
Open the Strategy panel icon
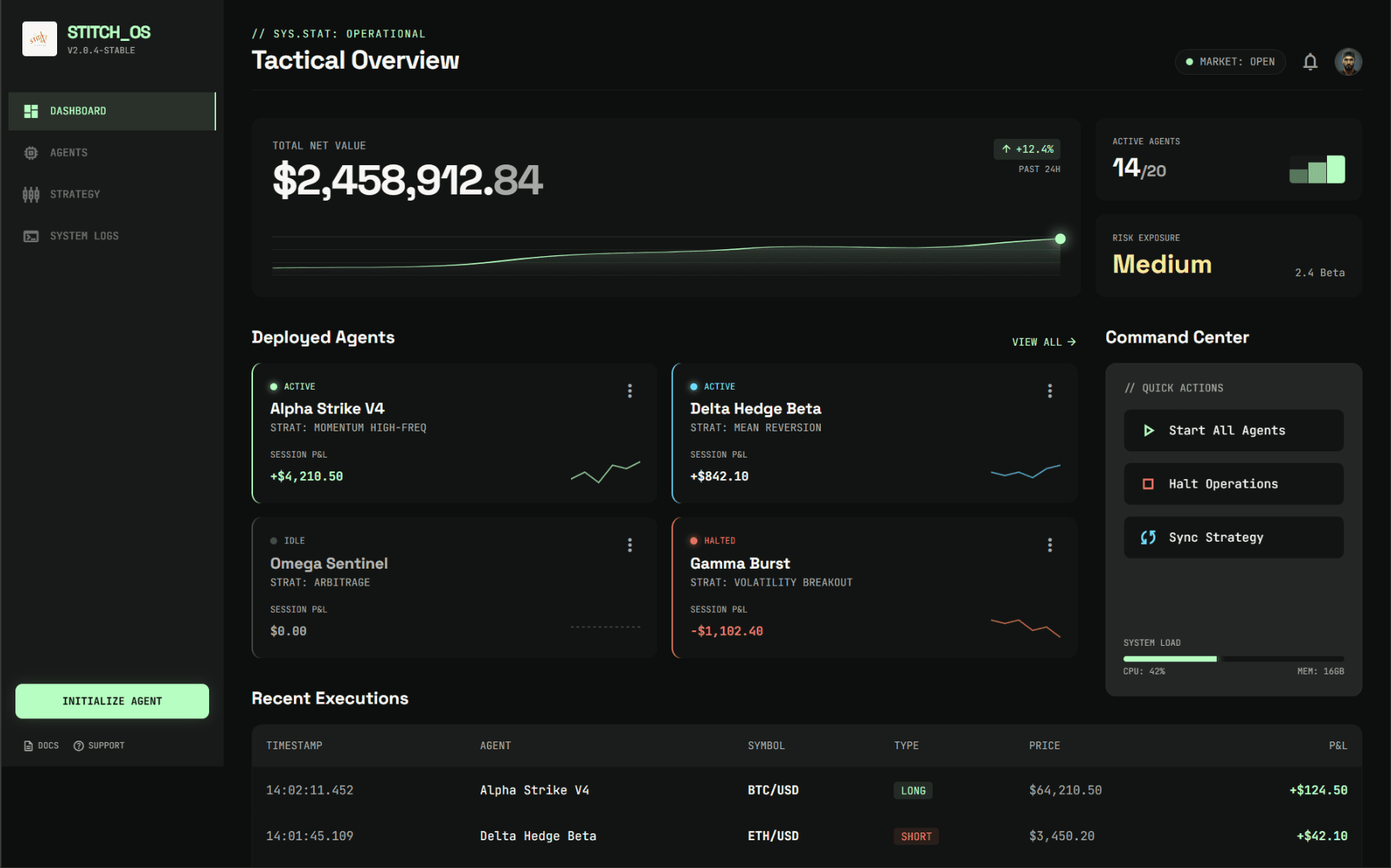pos(31,194)
